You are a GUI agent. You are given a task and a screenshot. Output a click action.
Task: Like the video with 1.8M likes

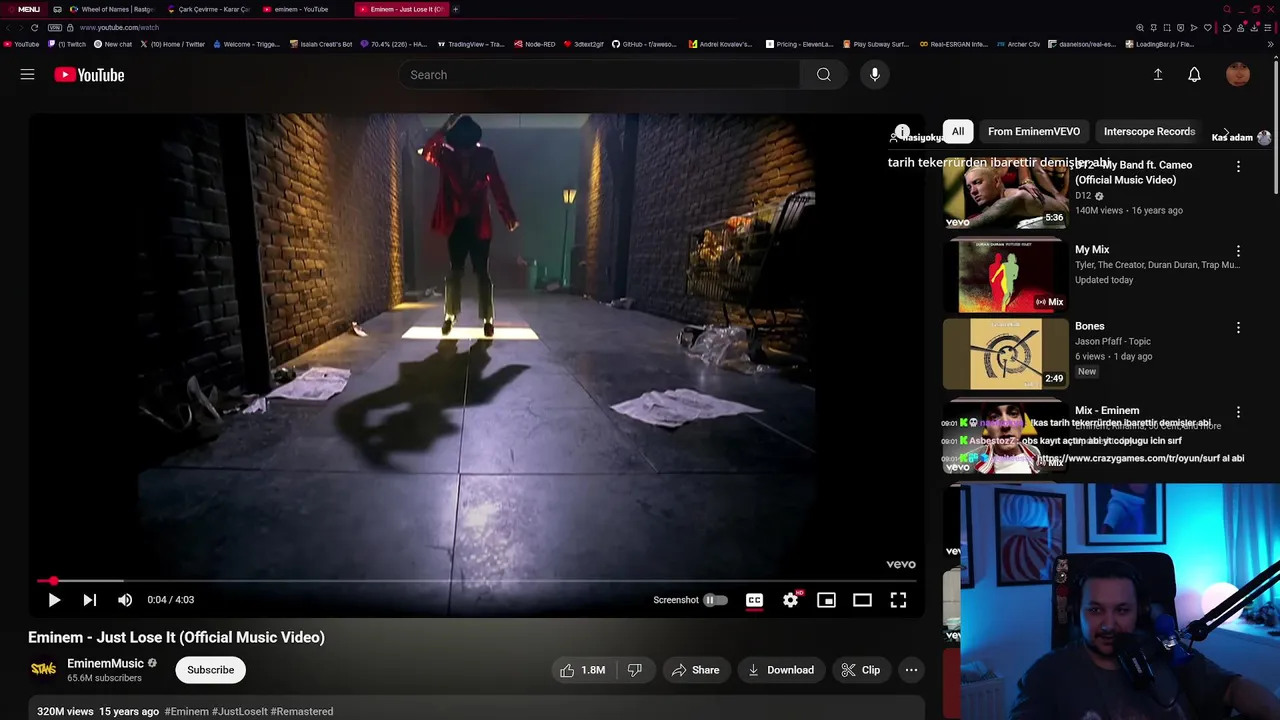click(x=583, y=670)
